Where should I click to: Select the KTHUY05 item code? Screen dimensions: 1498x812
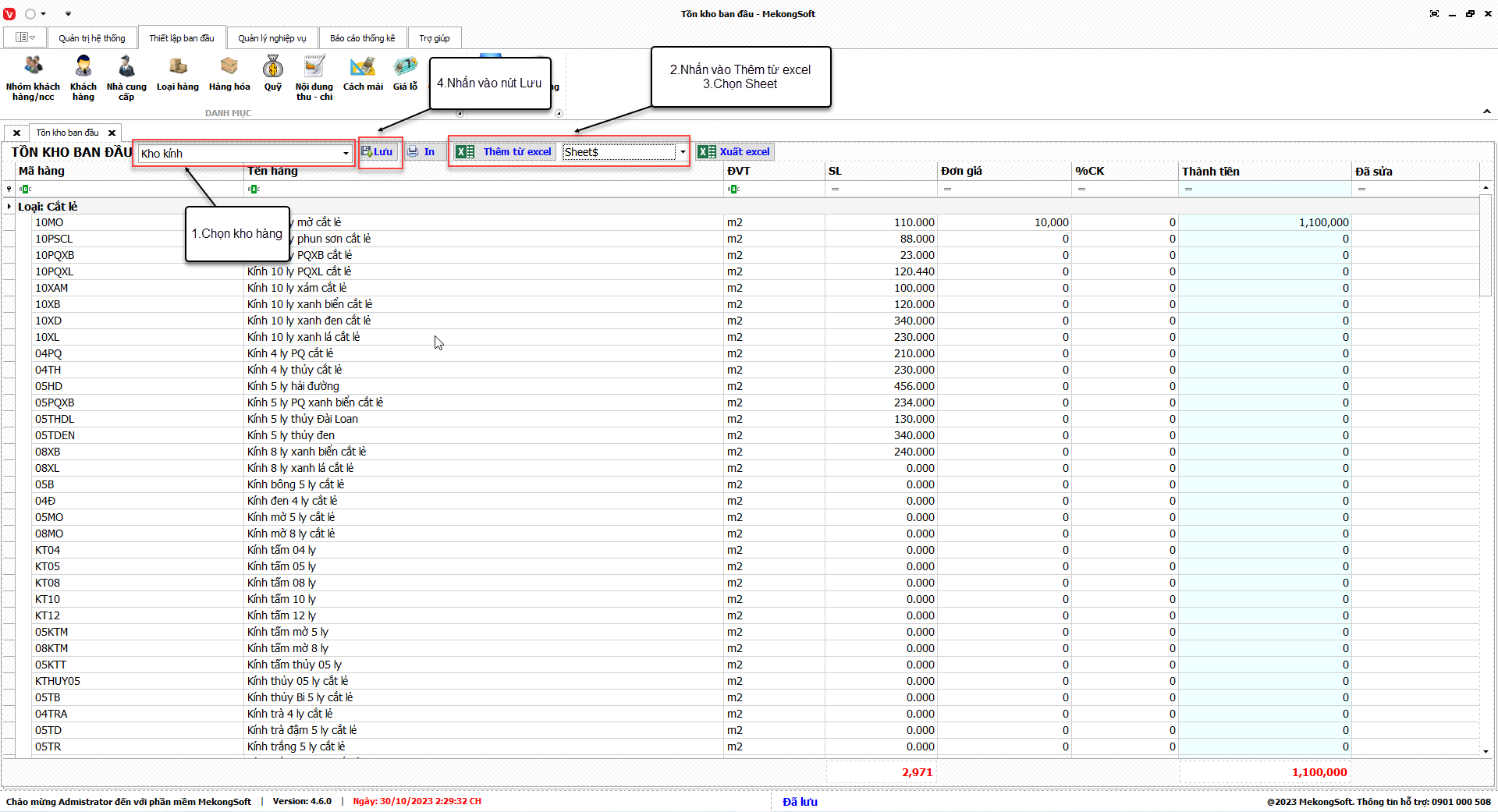coord(58,681)
